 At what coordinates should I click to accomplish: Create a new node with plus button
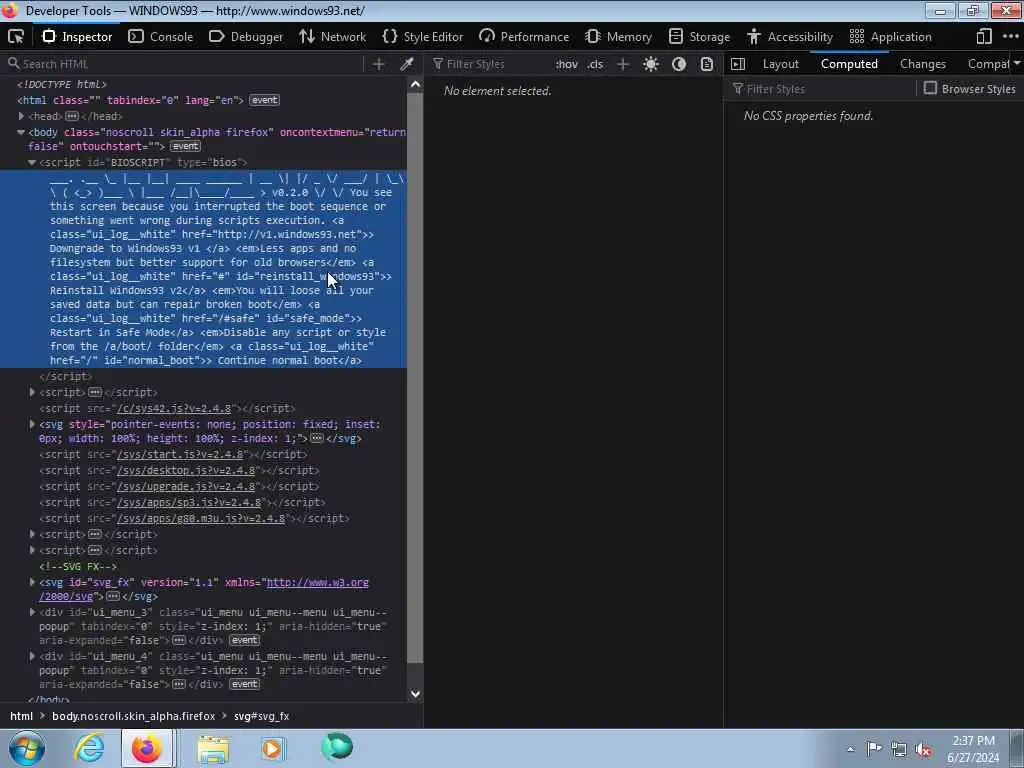(x=379, y=64)
